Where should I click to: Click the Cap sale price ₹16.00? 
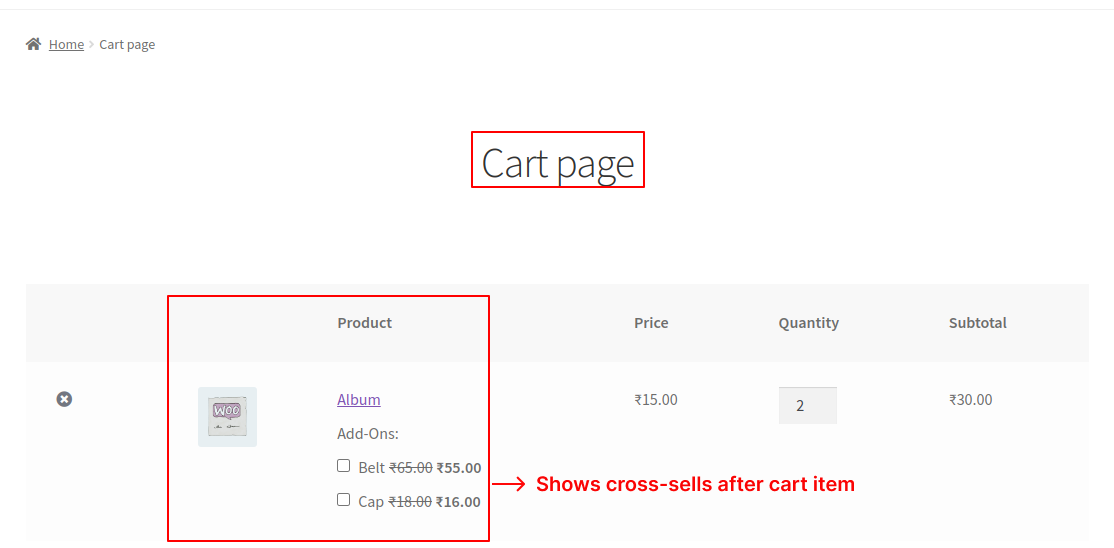(458, 502)
